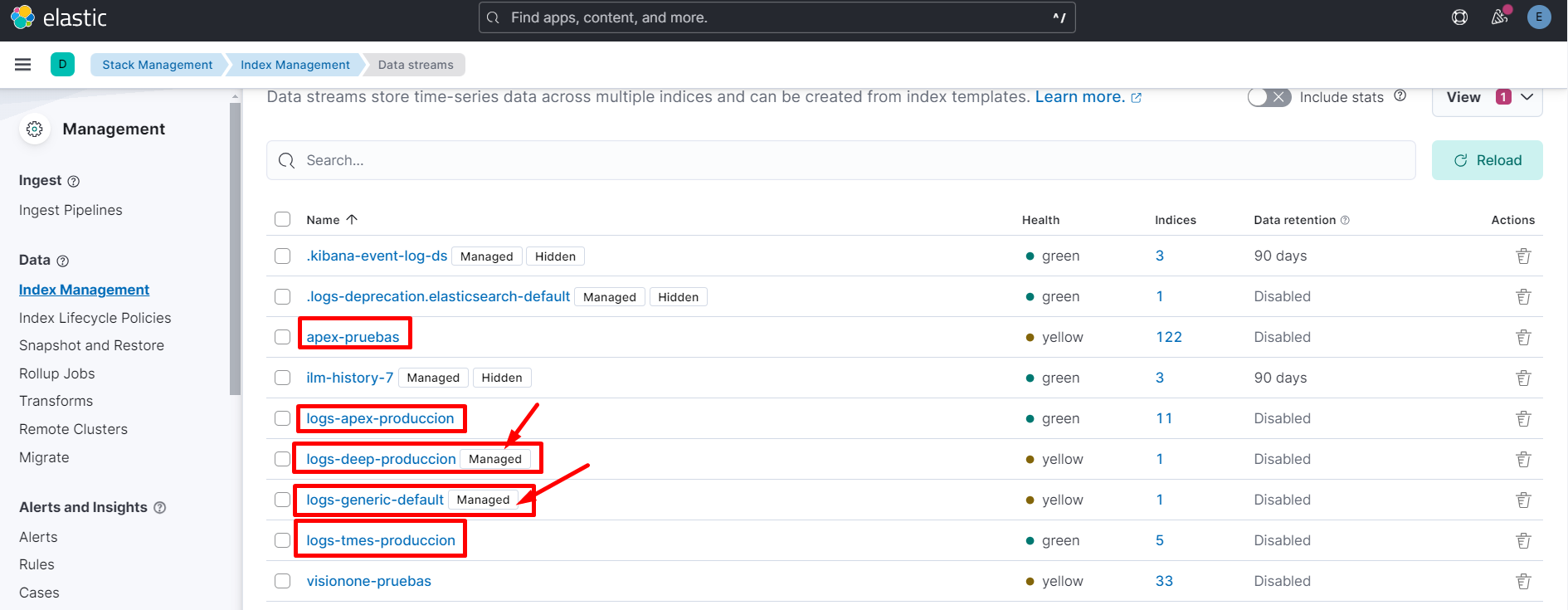Open Remote Clusters in the sidebar
The width and height of the screenshot is (1568, 610).
pyautogui.click(x=74, y=429)
